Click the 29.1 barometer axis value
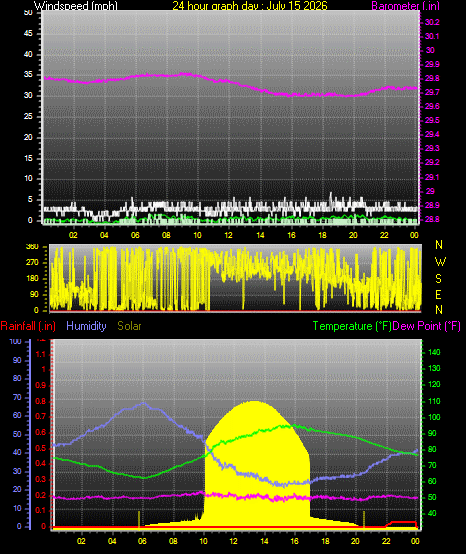The image size is (466, 554). (432, 177)
